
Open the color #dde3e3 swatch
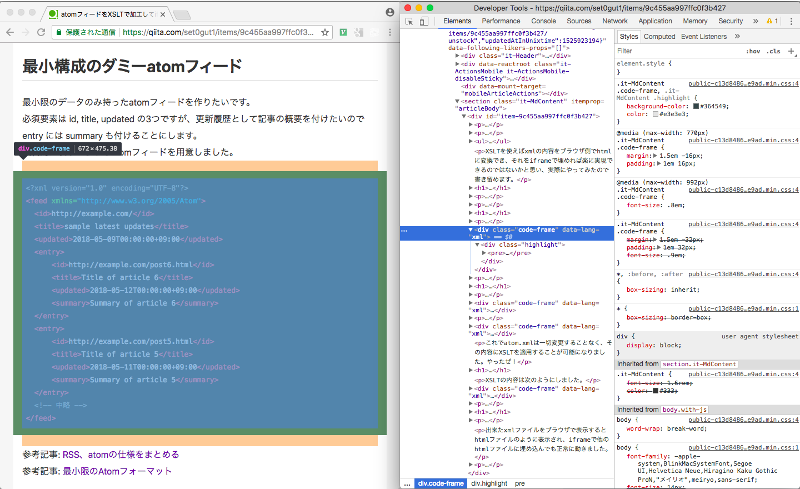[x=656, y=114]
